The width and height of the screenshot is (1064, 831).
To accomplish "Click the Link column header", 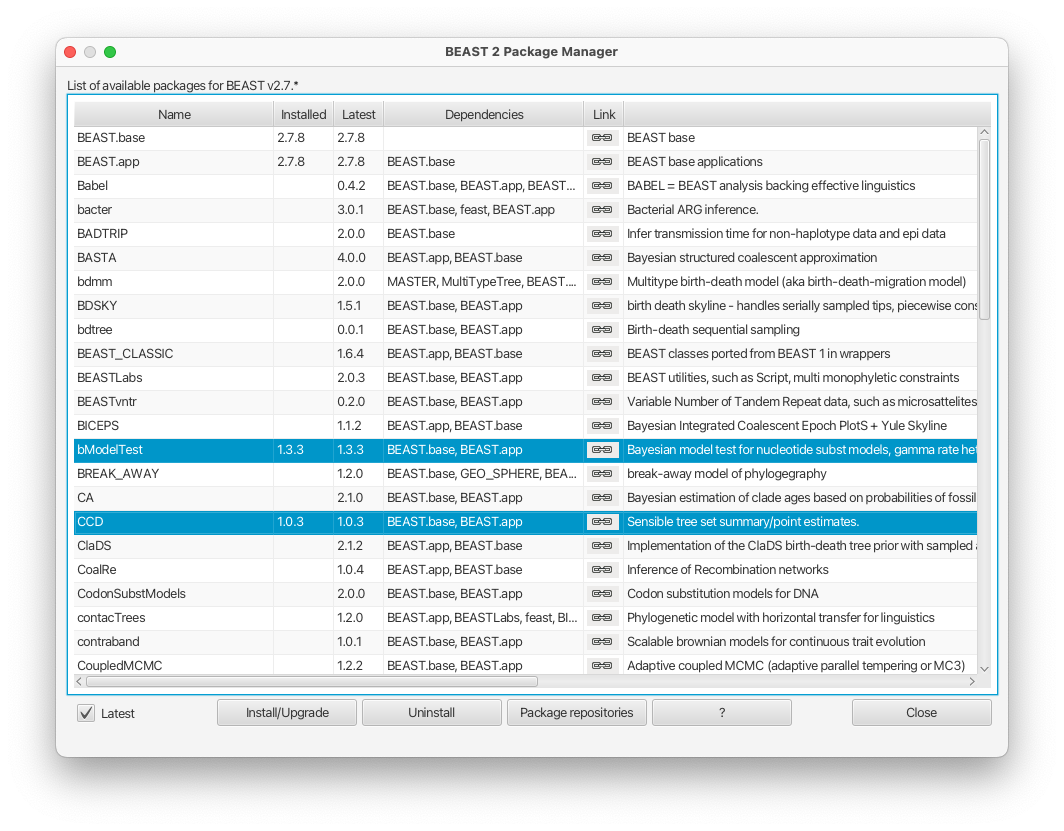I will tap(604, 115).
